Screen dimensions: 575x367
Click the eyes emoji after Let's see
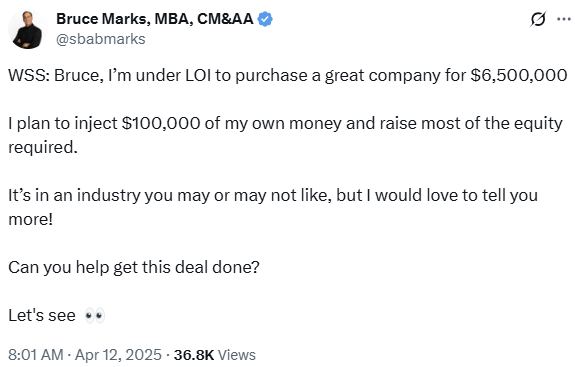point(95,315)
